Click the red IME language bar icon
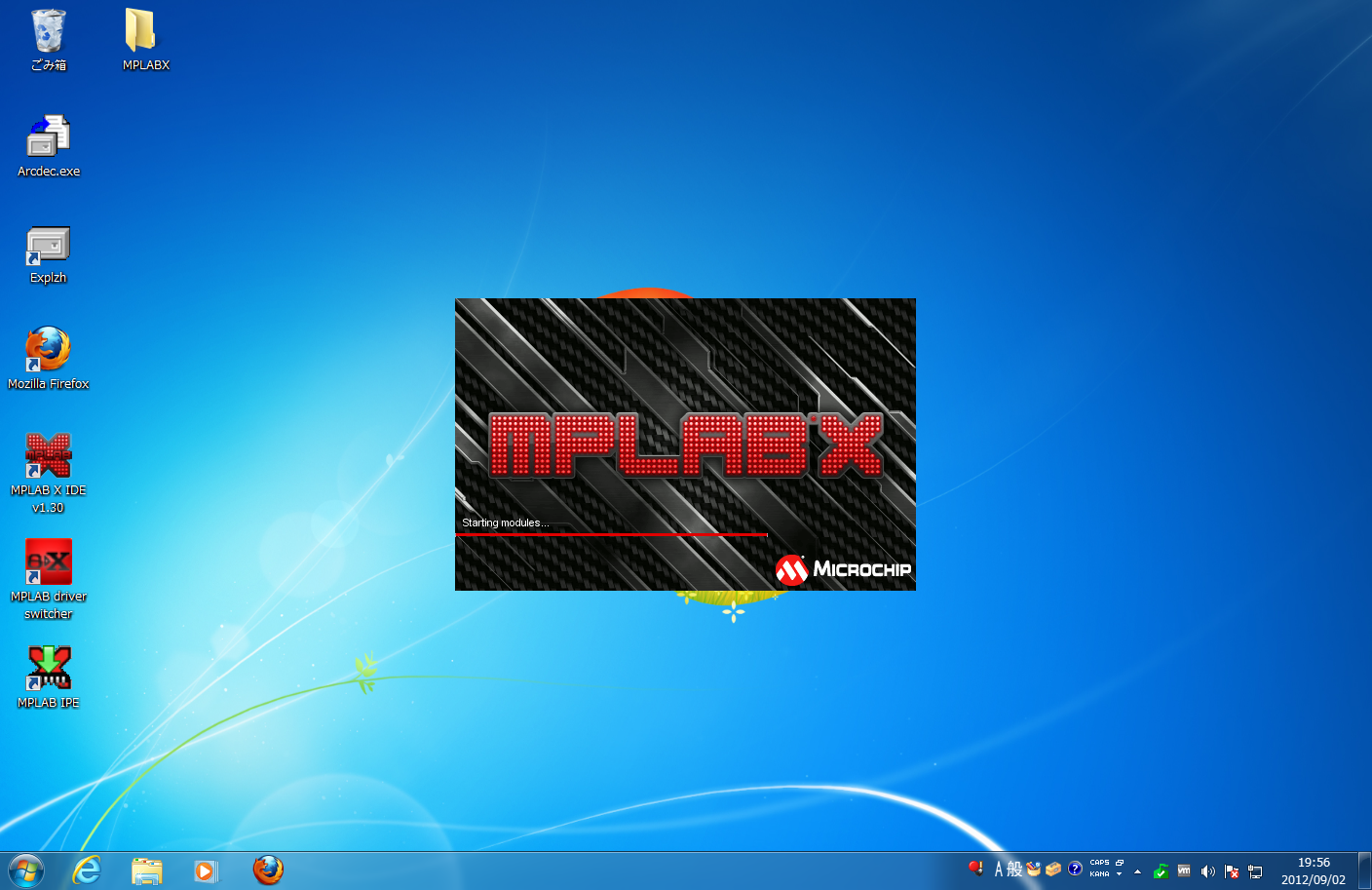The image size is (1372, 890). (975, 868)
